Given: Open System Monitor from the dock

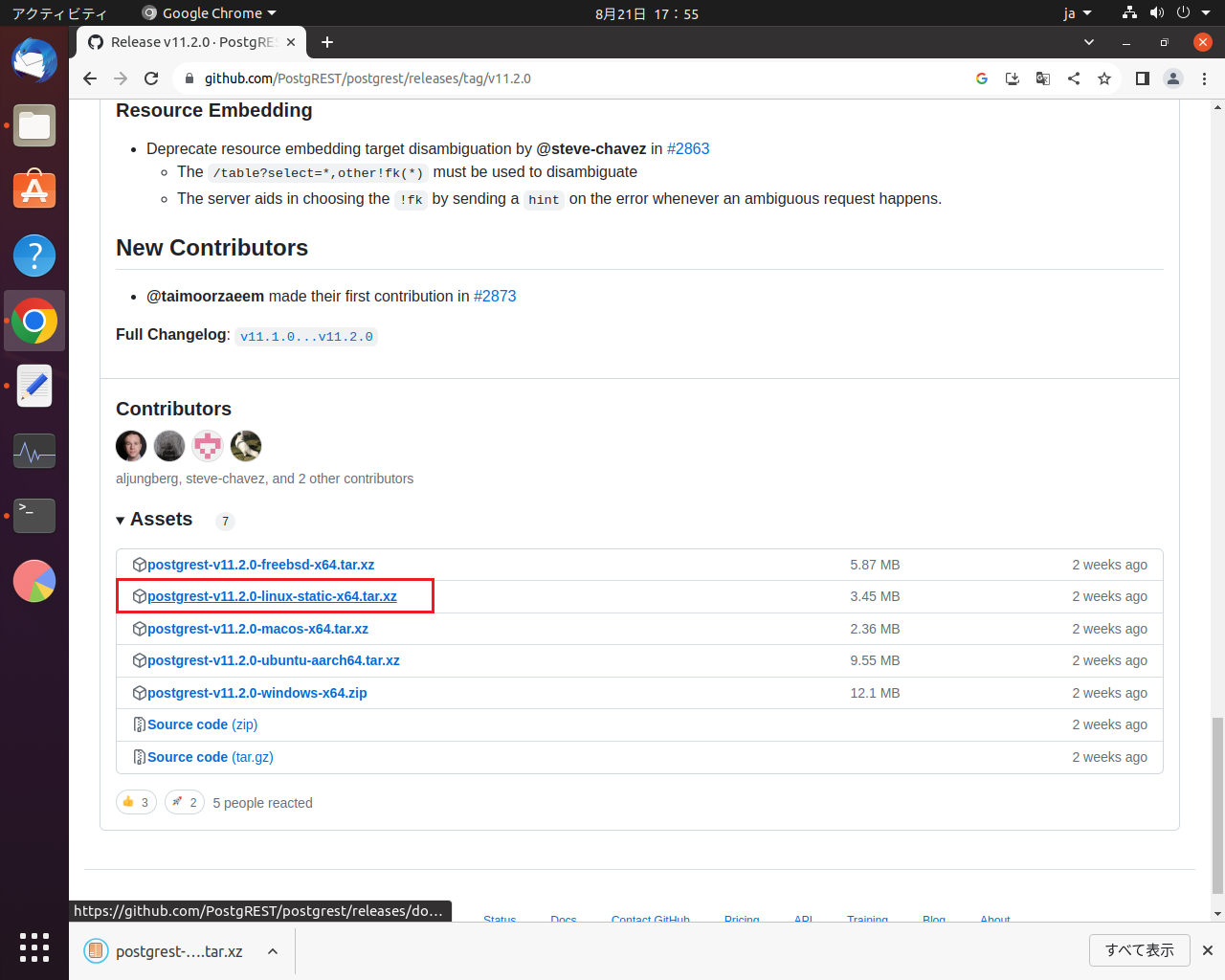Looking at the screenshot, I should [34, 451].
